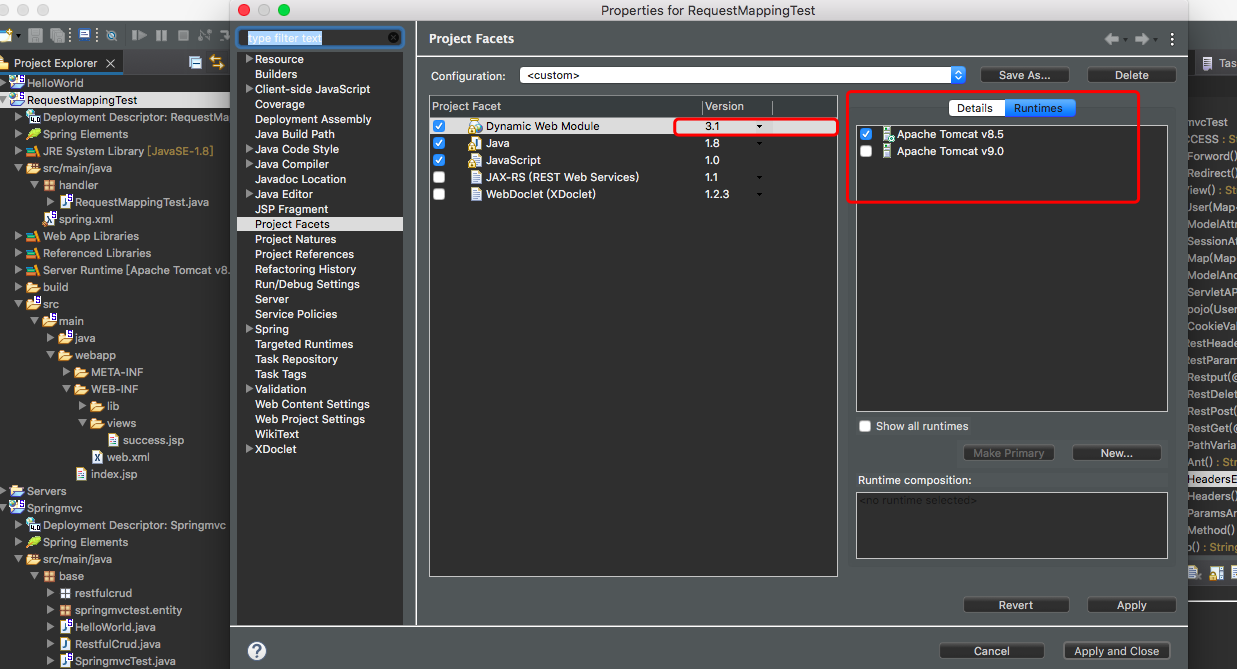This screenshot has width=1237, height=669.
Task: Collapse the webapp folder in Project Explorer
Action: [51, 355]
